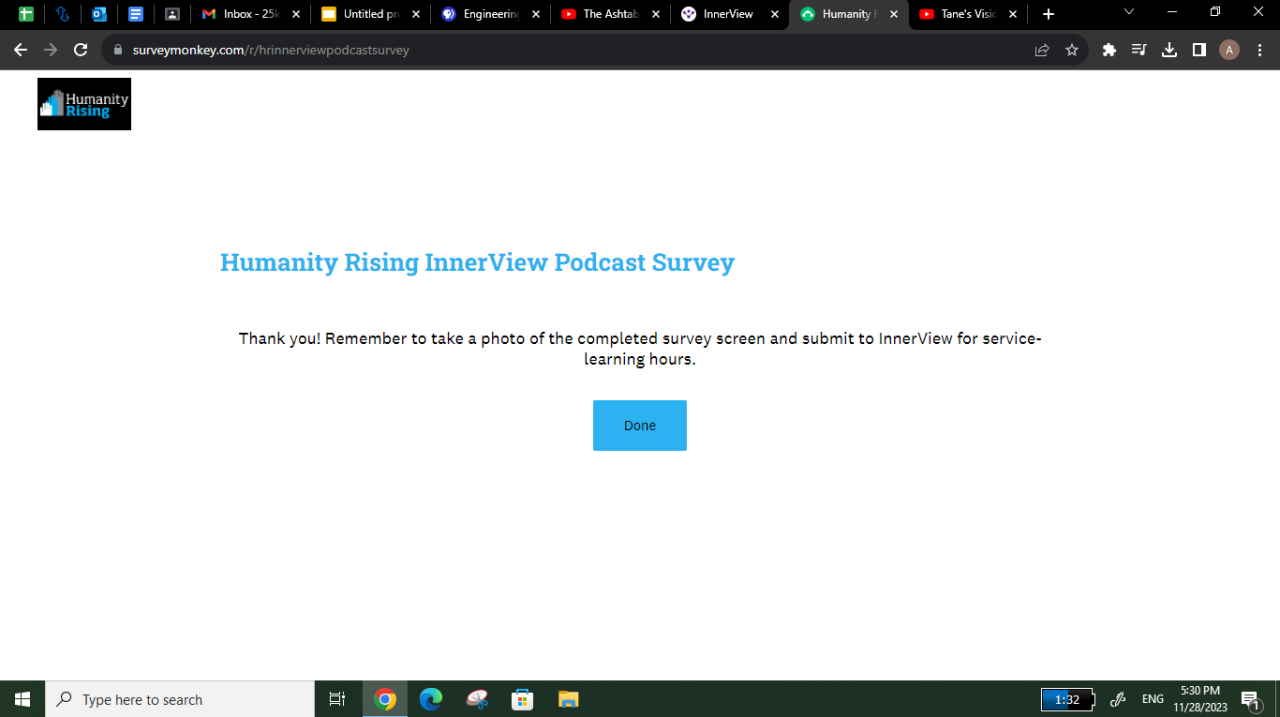View site information lock icon
Viewport: 1280px width, 717px height.
(117, 50)
